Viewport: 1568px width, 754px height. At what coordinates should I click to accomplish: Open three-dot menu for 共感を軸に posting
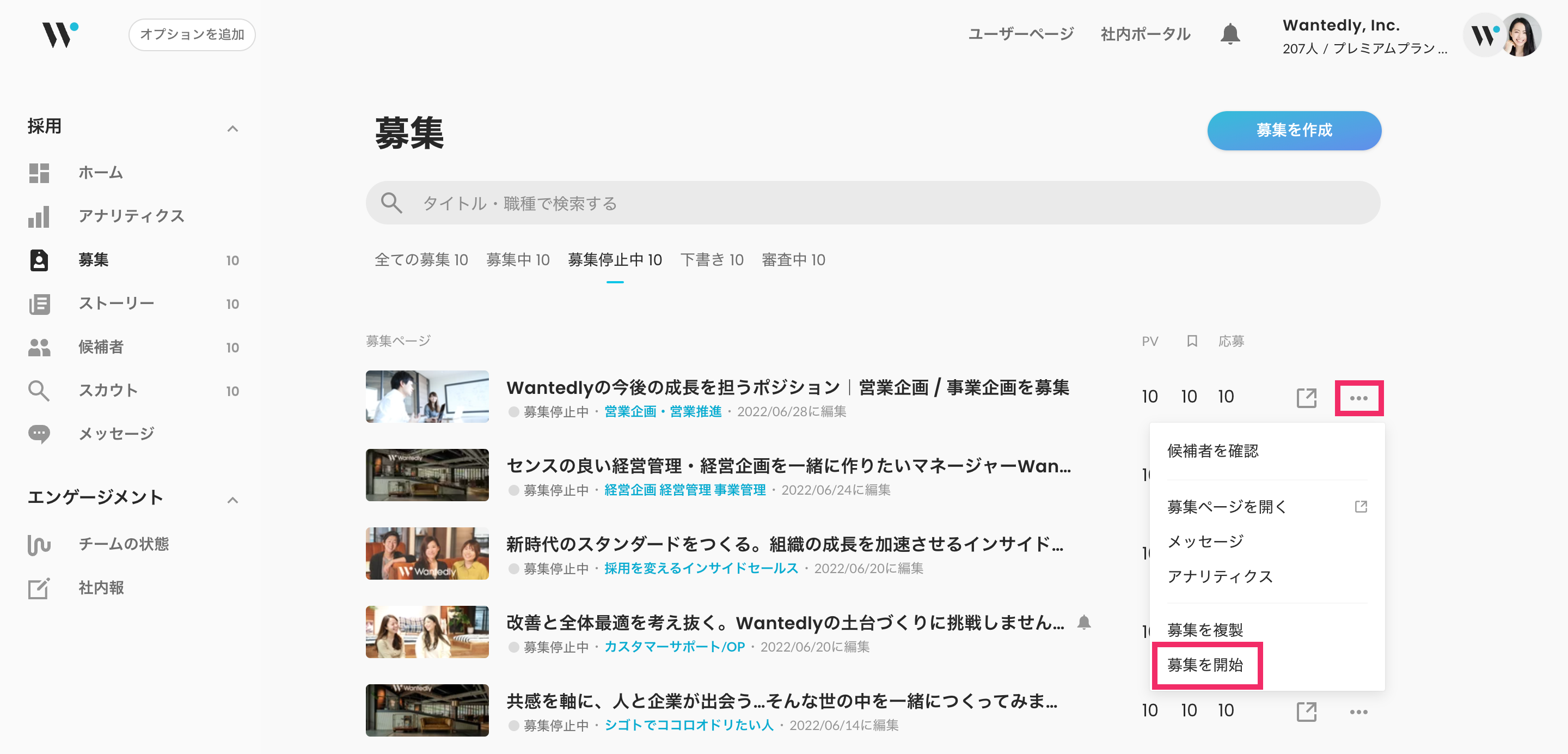[1358, 712]
